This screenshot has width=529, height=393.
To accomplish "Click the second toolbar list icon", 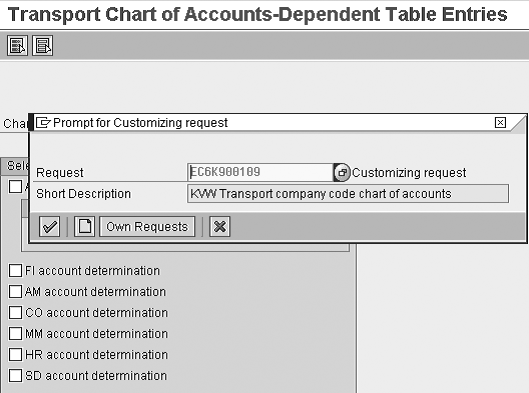I will [43, 46].
